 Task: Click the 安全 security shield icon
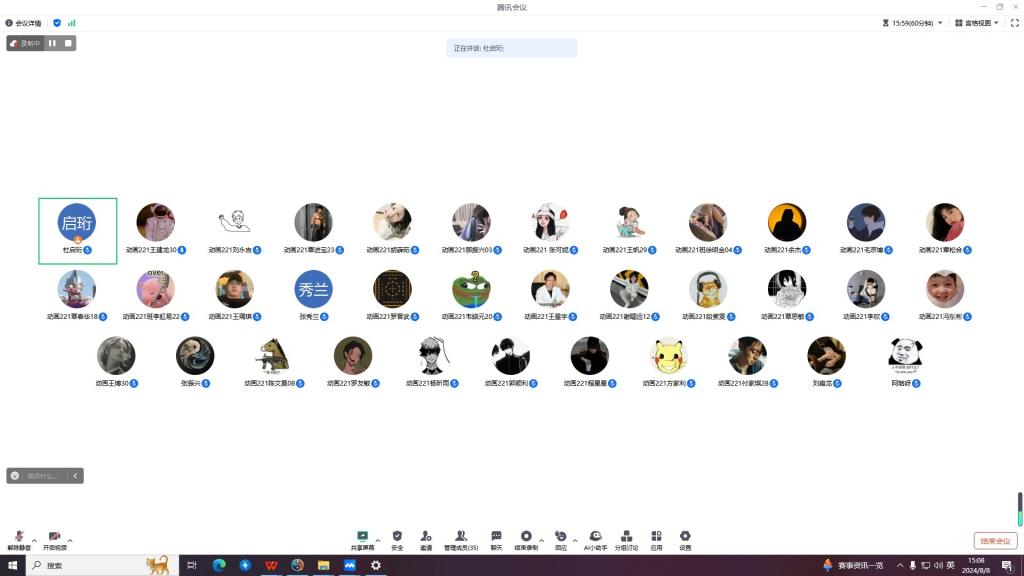click(x=397, y=537)
